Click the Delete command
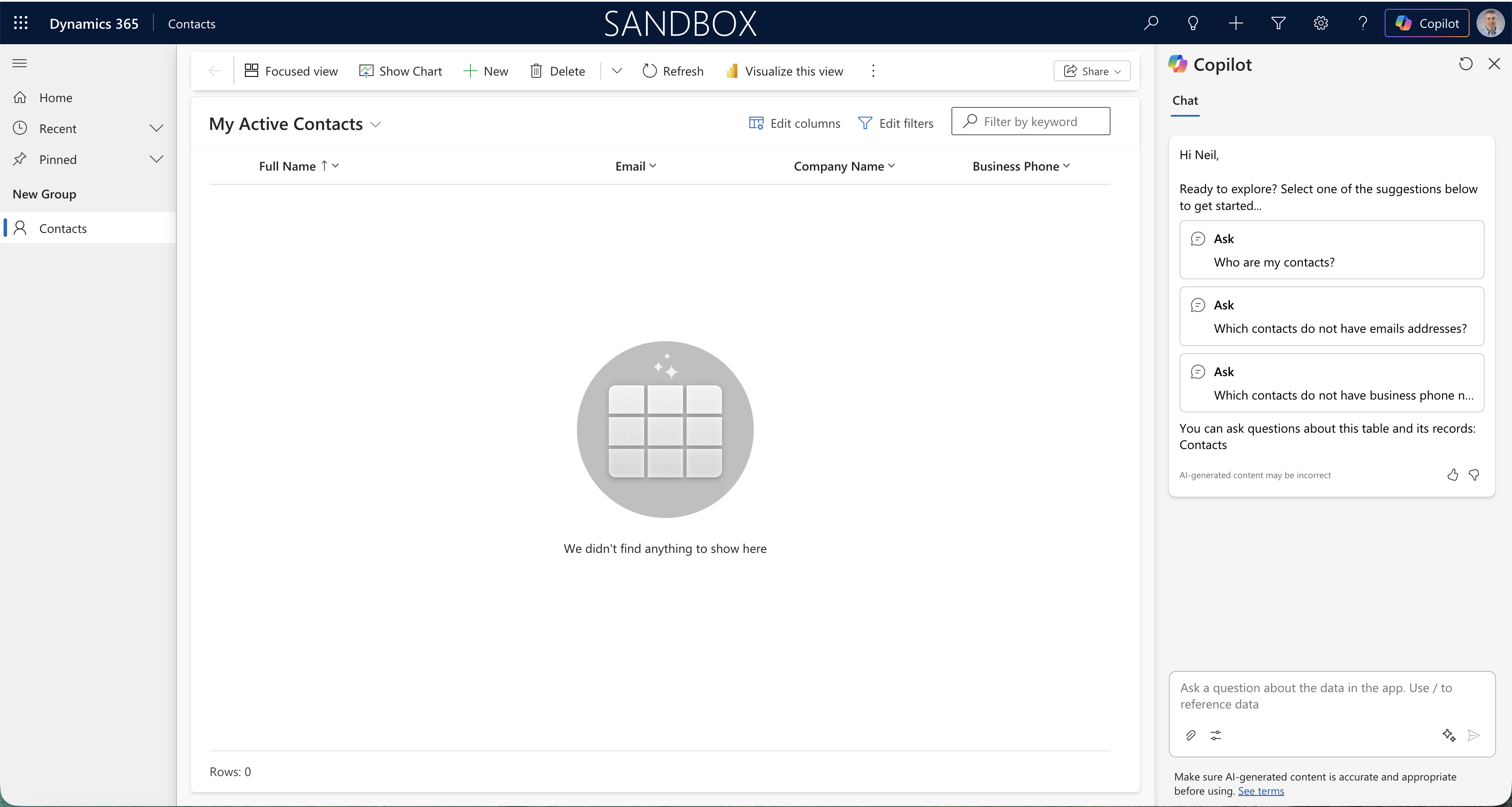Viewport: 1512px width, 807px height. point(557,71)
